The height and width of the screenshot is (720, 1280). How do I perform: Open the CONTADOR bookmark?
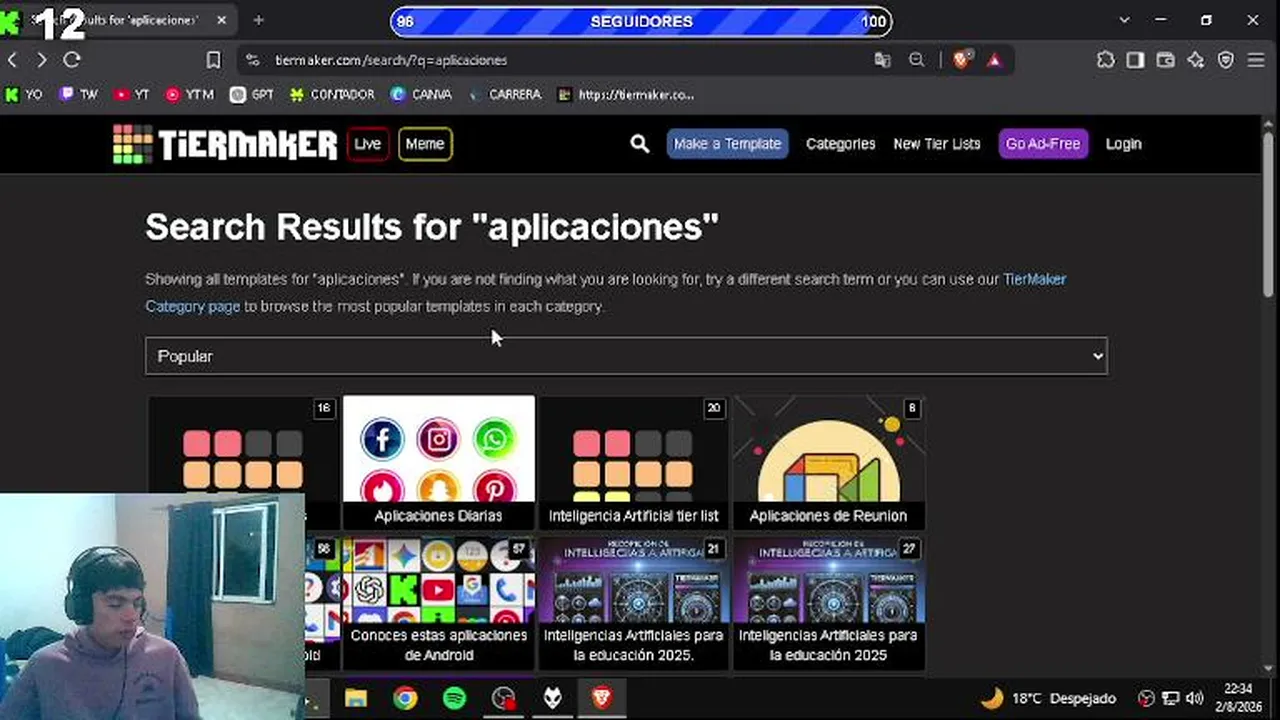click(332, 95)
